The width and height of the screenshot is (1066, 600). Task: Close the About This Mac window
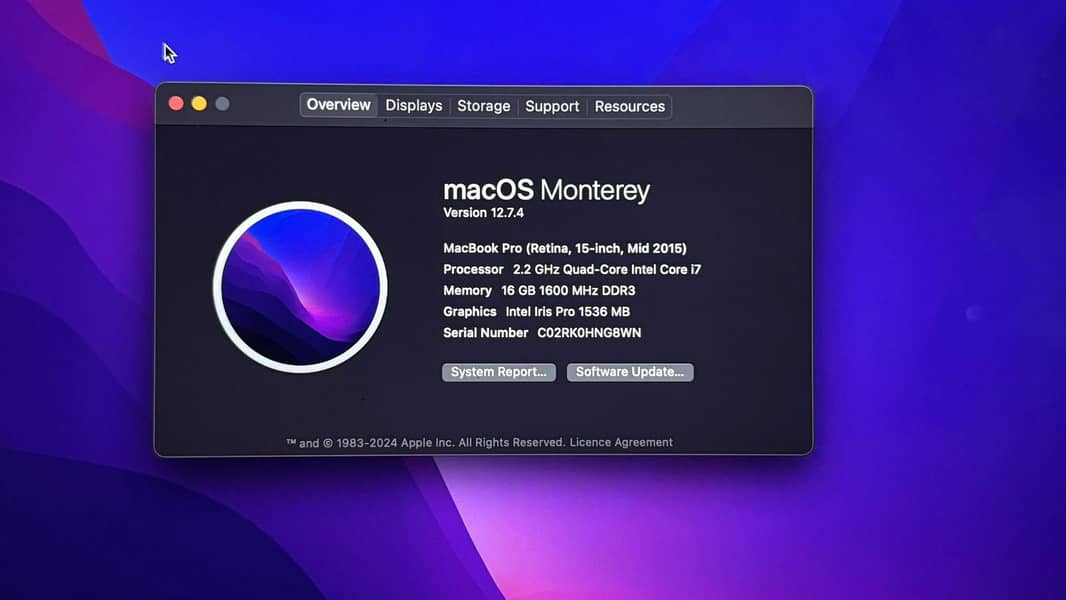[176, 103]
